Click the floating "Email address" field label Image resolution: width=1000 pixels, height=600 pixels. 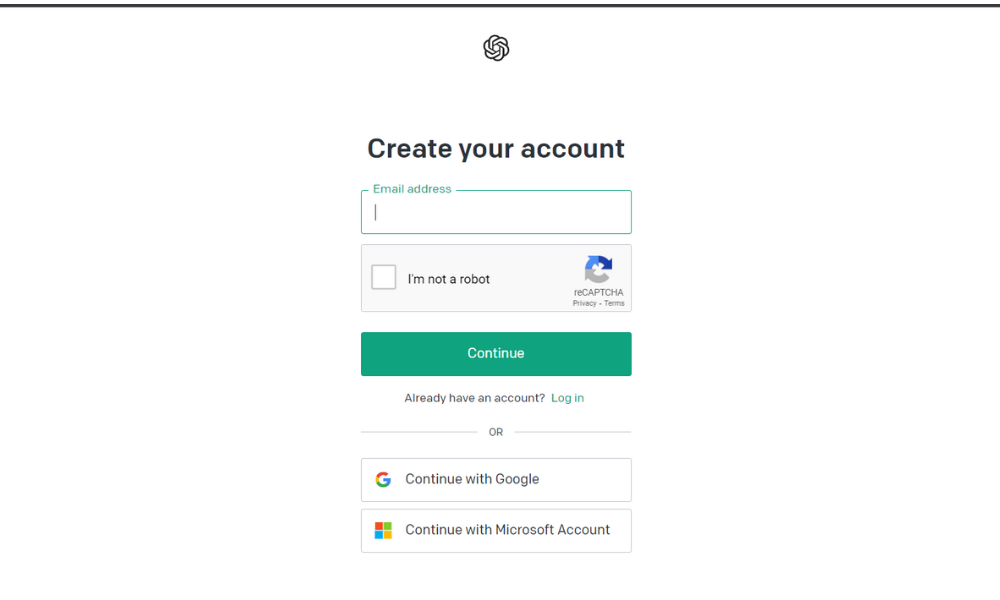(x=412, y=189)
